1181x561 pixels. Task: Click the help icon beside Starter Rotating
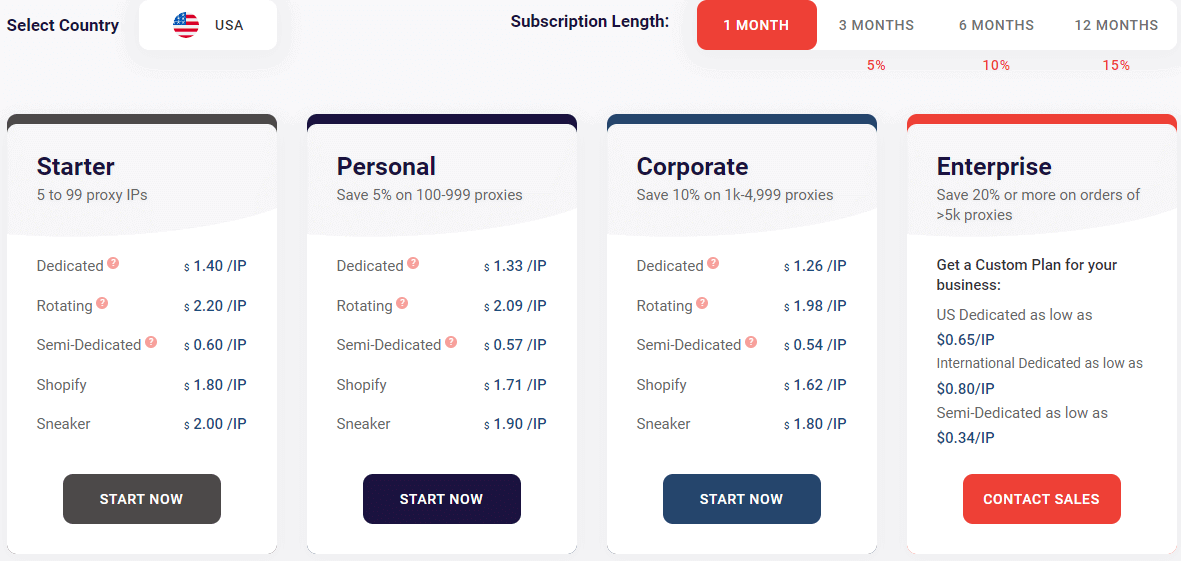pos(102,304)
